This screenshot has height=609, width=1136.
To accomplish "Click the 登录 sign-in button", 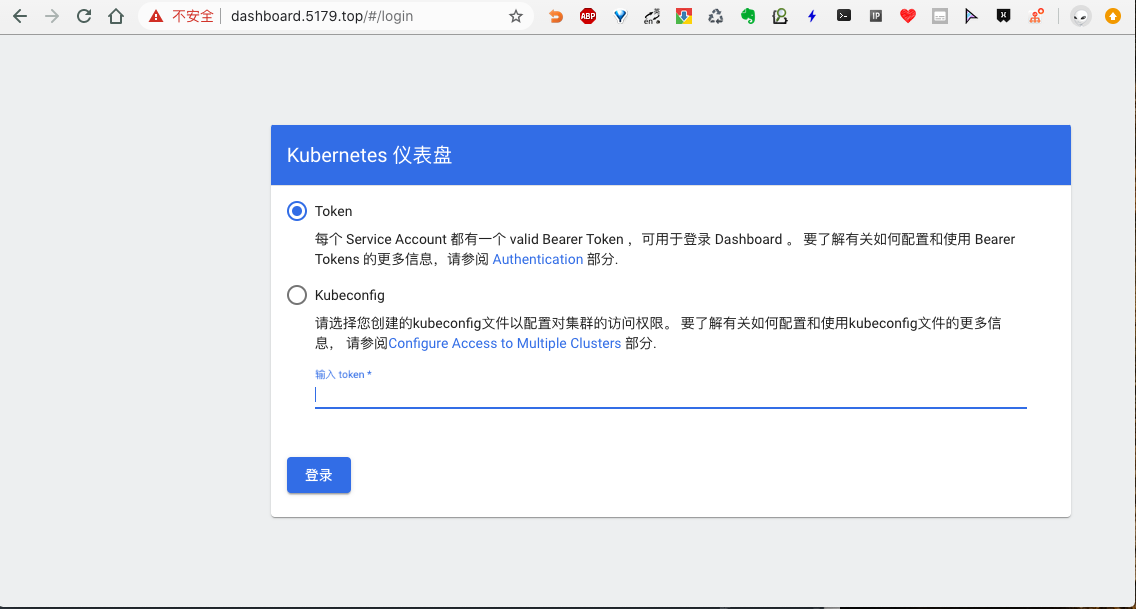I will 319,475.
